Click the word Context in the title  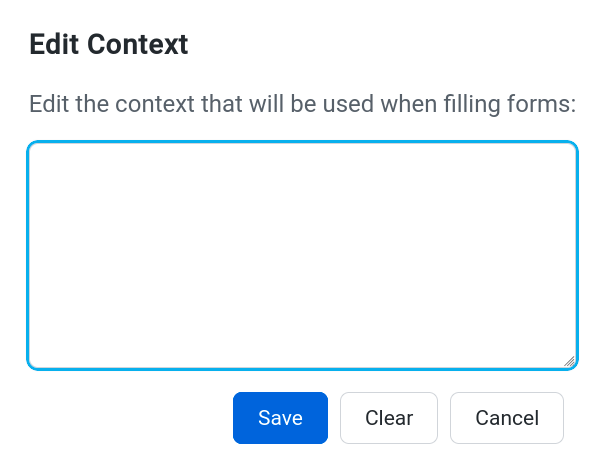(138, 44)
